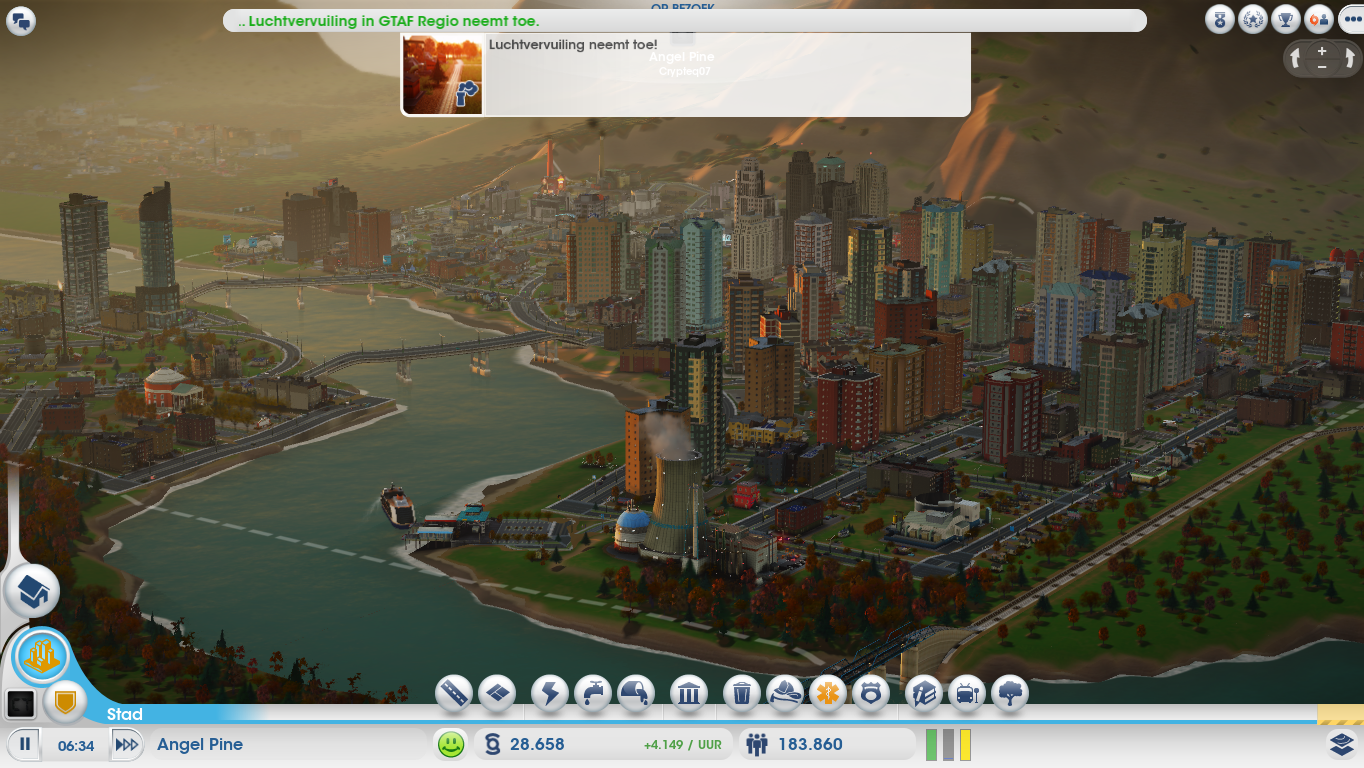Click the gray commercial demand bar
Screen dimensions: 1364x768
tap(948, 744)
